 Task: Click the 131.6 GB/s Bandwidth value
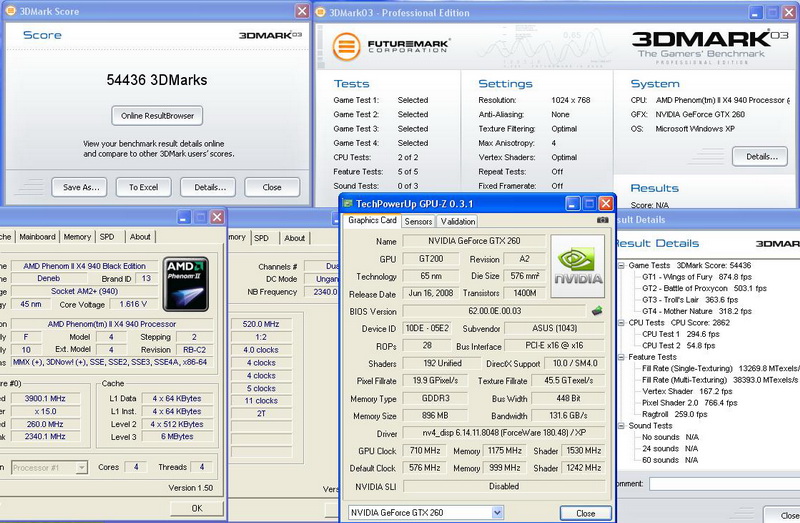(x=568, y=415)
